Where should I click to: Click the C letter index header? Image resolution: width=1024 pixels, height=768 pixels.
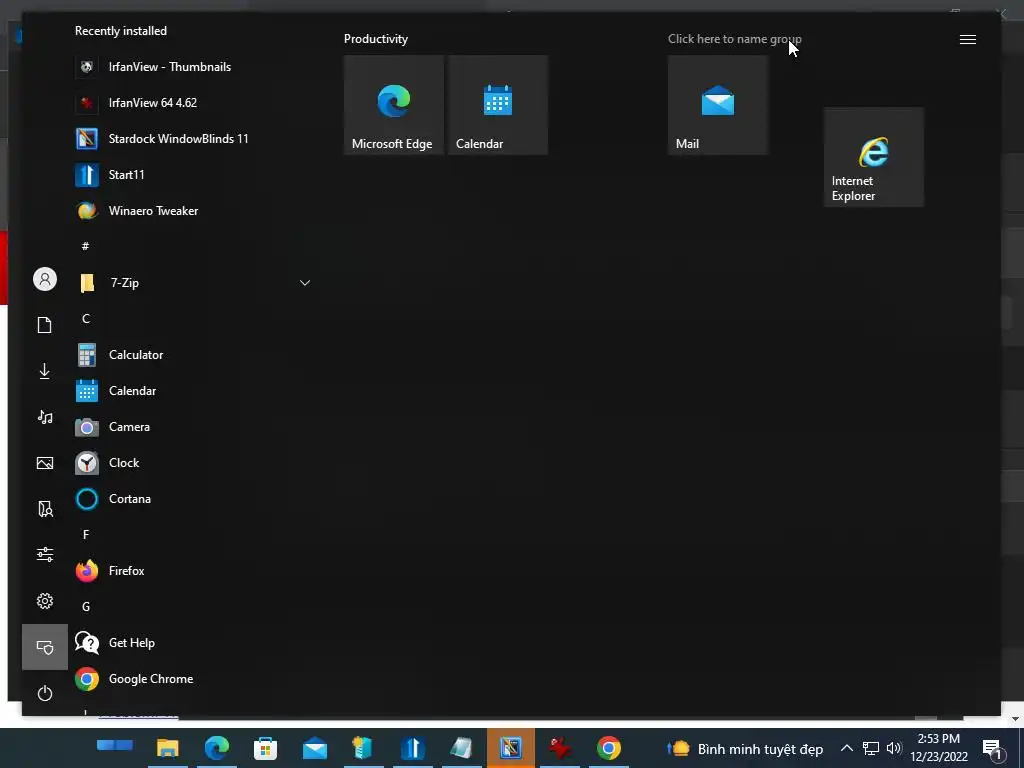[x=86, y=319]
